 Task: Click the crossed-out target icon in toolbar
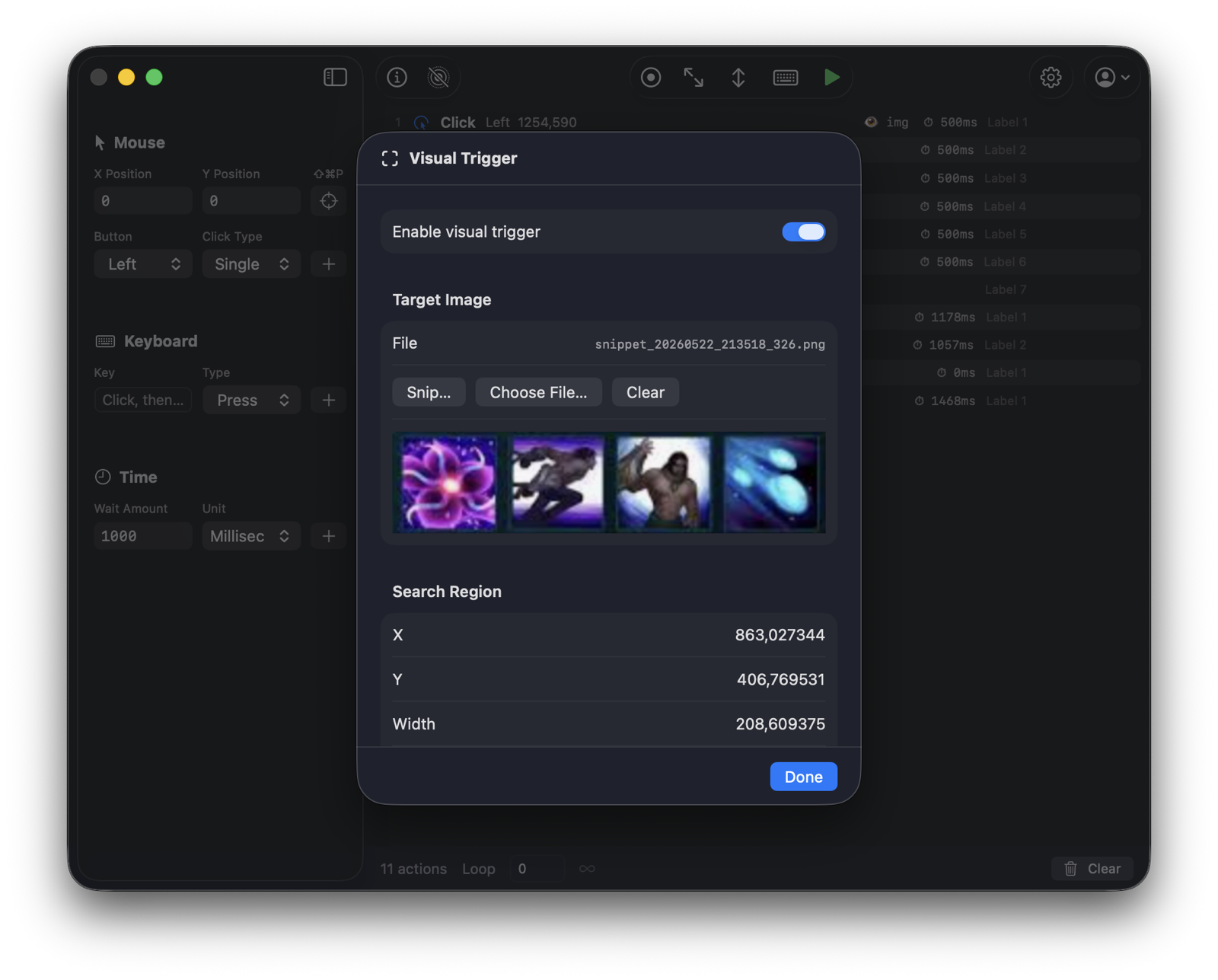tap(438, 77)
